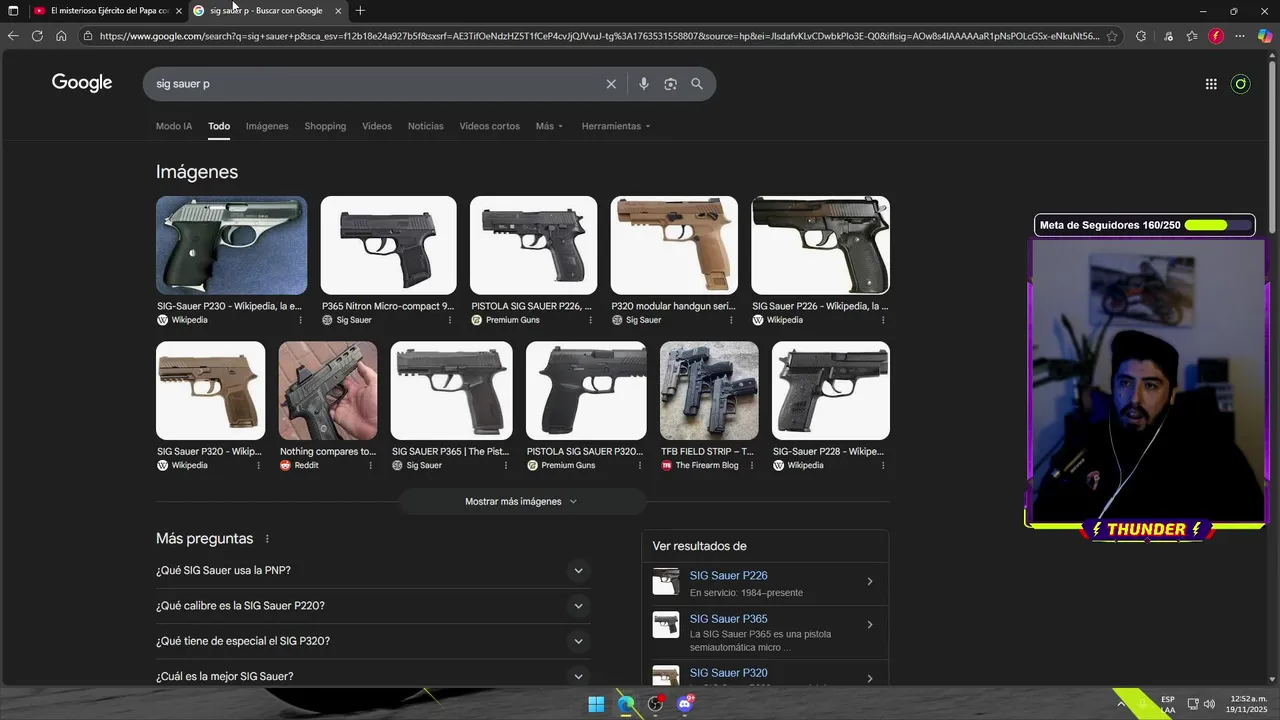Open Microsoft Edge in the taskbar
Image resolution: width=1280 pixels, height=720 pixels.
[x=626, y=704]
